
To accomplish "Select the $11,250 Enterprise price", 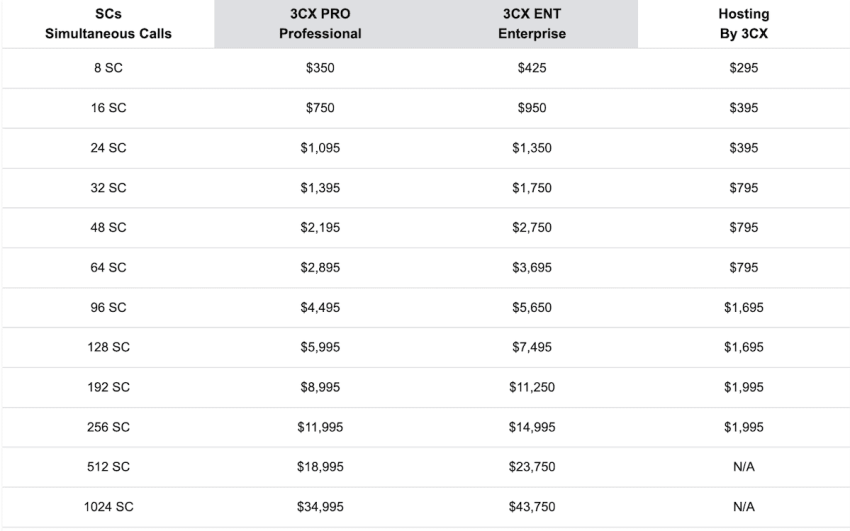I will coord(532,387).
